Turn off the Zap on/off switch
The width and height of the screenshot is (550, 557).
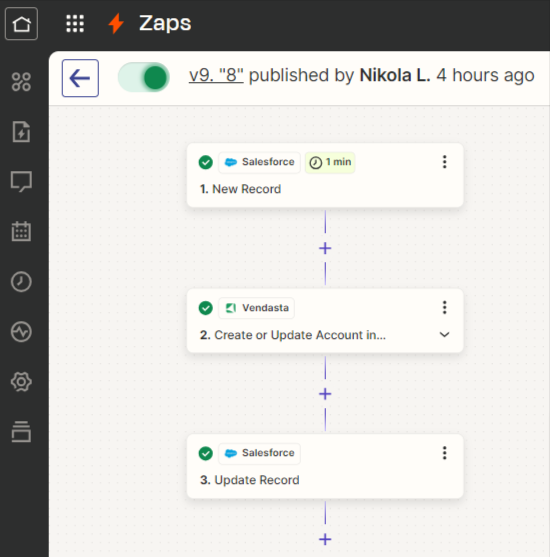coord(144,77)
